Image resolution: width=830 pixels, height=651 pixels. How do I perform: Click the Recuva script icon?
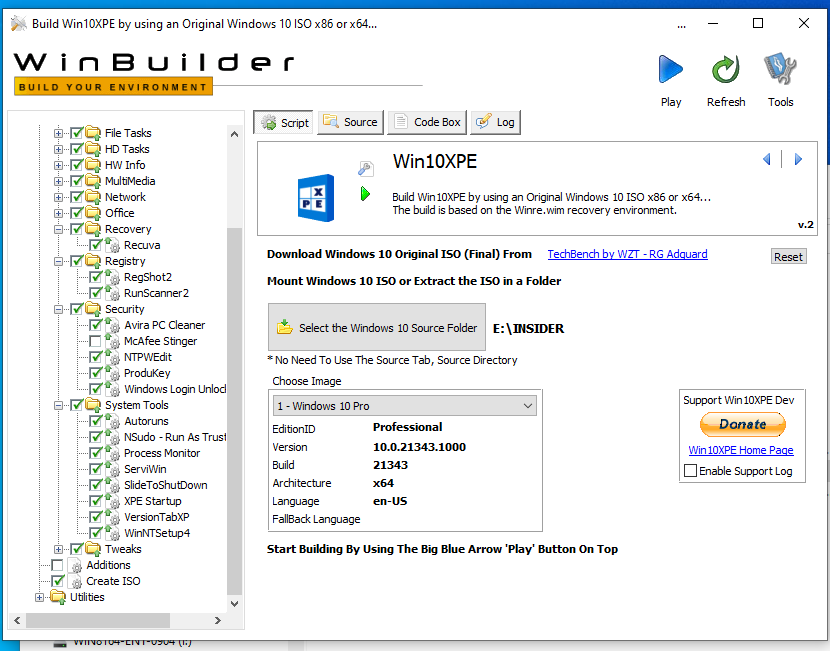[x=112, y=245]
